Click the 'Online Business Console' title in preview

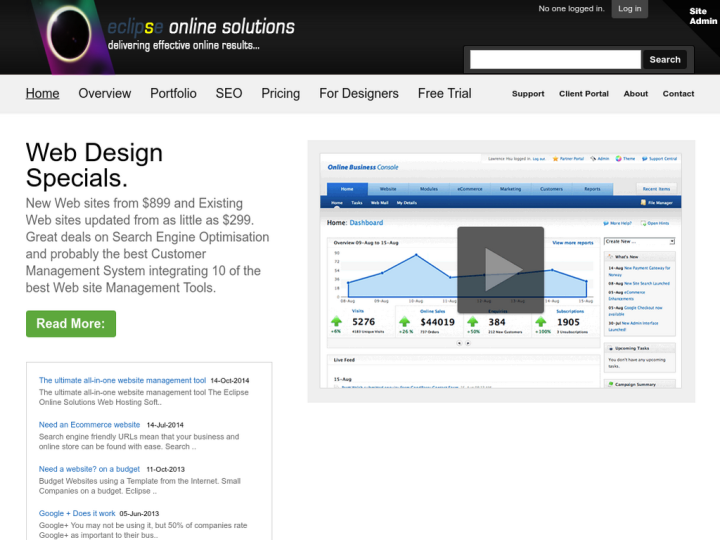click(363, 167)
